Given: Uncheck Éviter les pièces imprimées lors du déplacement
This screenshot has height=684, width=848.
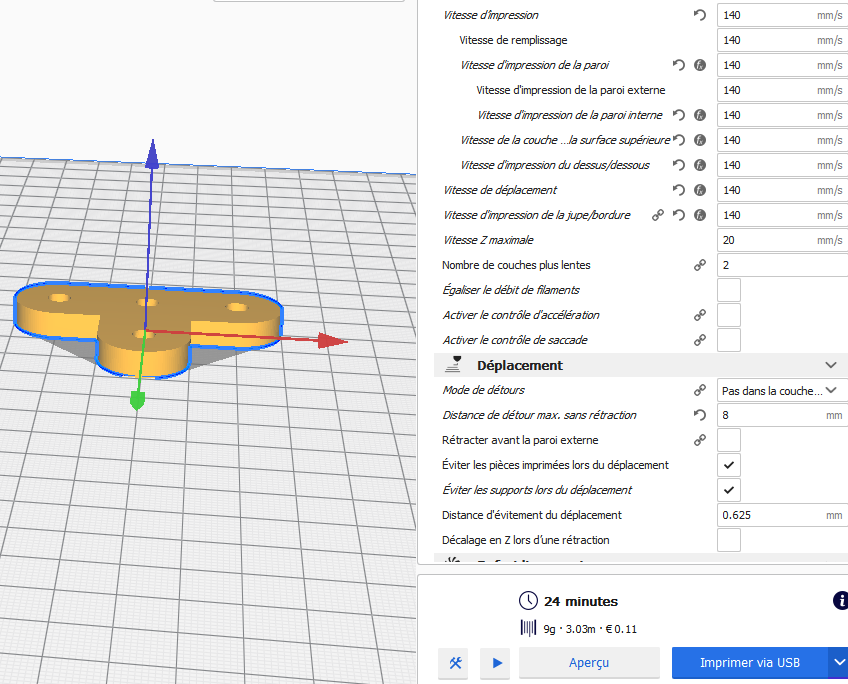Looking at the screenshot, I should pos(728,465).
